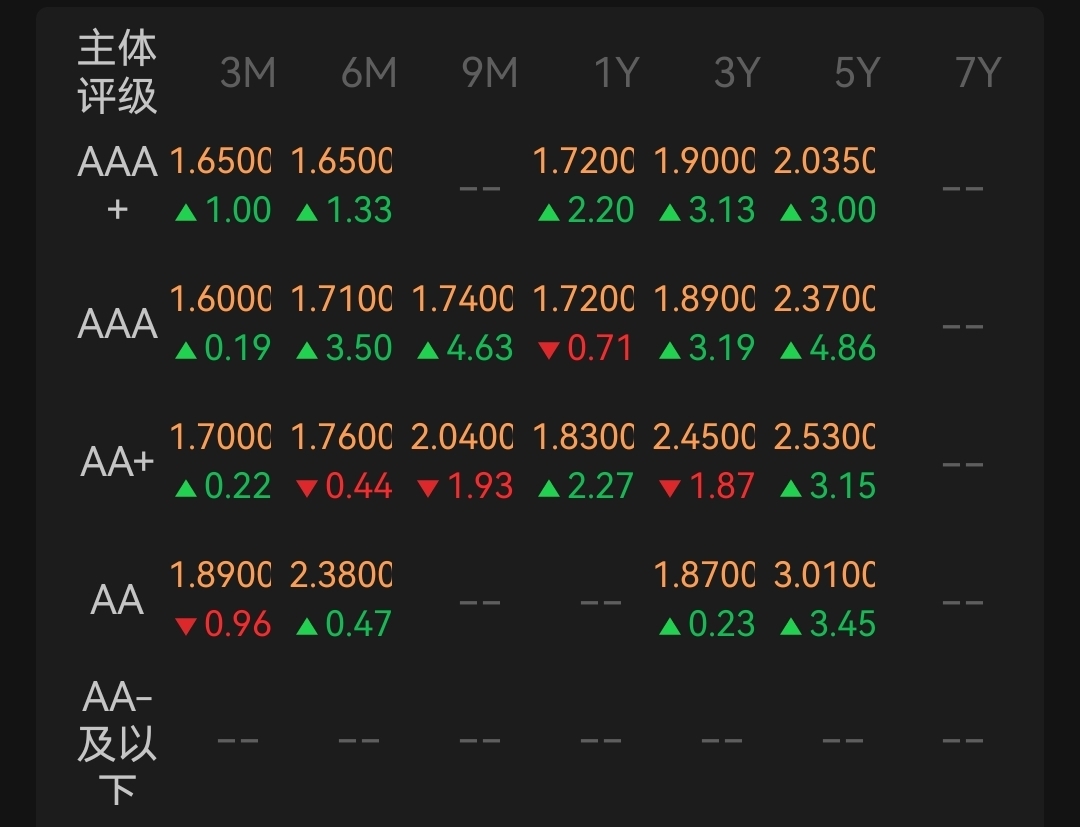Click AAA 9M yield value 1.7400
The width and height of the screenshot is (1080, 827).
coord(462,299)
